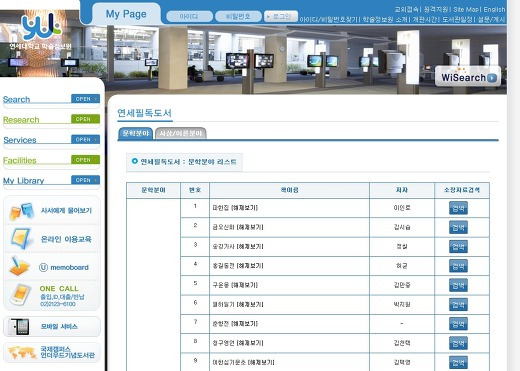Image resolution: width=520 pixels, height=371 pixels.
Task: Open 해제보기 link for book number 8
Action: [250, 343]
